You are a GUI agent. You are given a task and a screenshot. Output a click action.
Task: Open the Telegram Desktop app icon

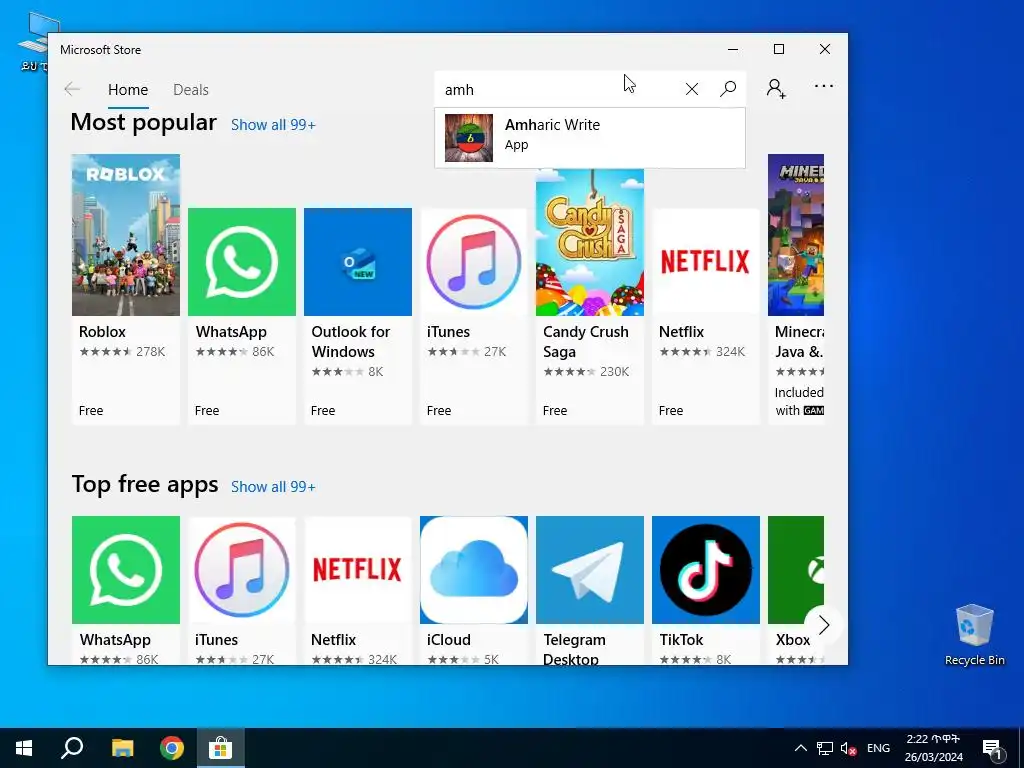tap(590, 570)
